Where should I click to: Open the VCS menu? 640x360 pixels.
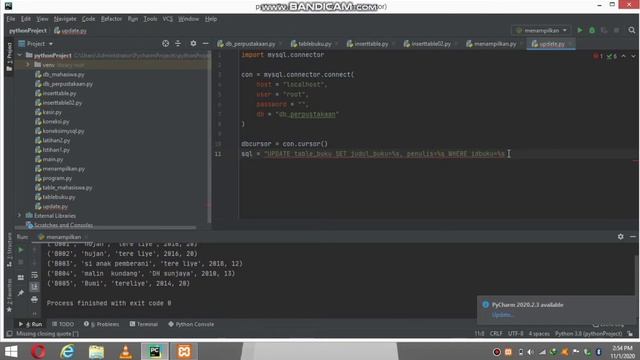[x=167, y=19]
